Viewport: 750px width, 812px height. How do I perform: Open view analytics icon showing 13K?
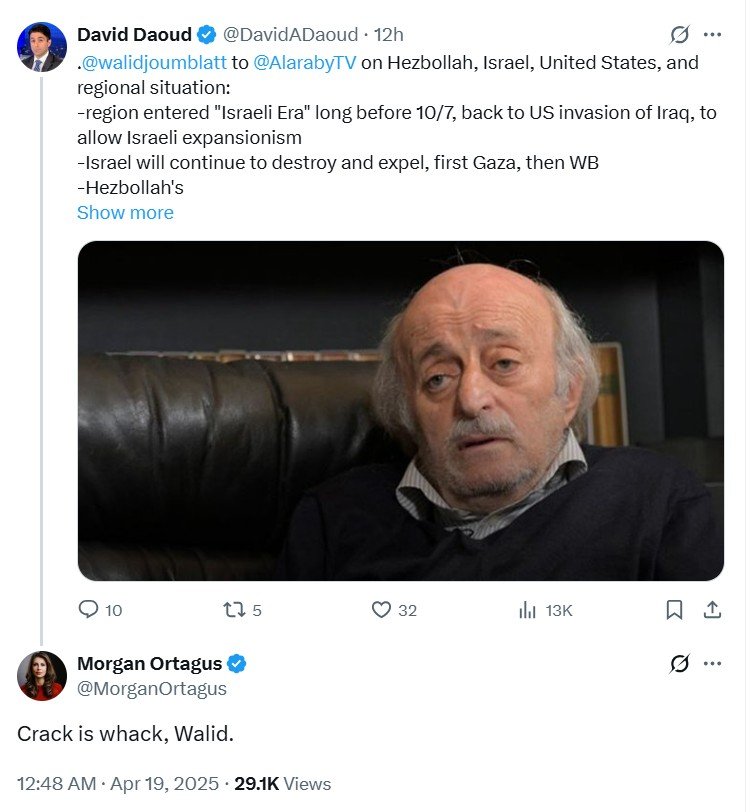[x=528, y=609]
